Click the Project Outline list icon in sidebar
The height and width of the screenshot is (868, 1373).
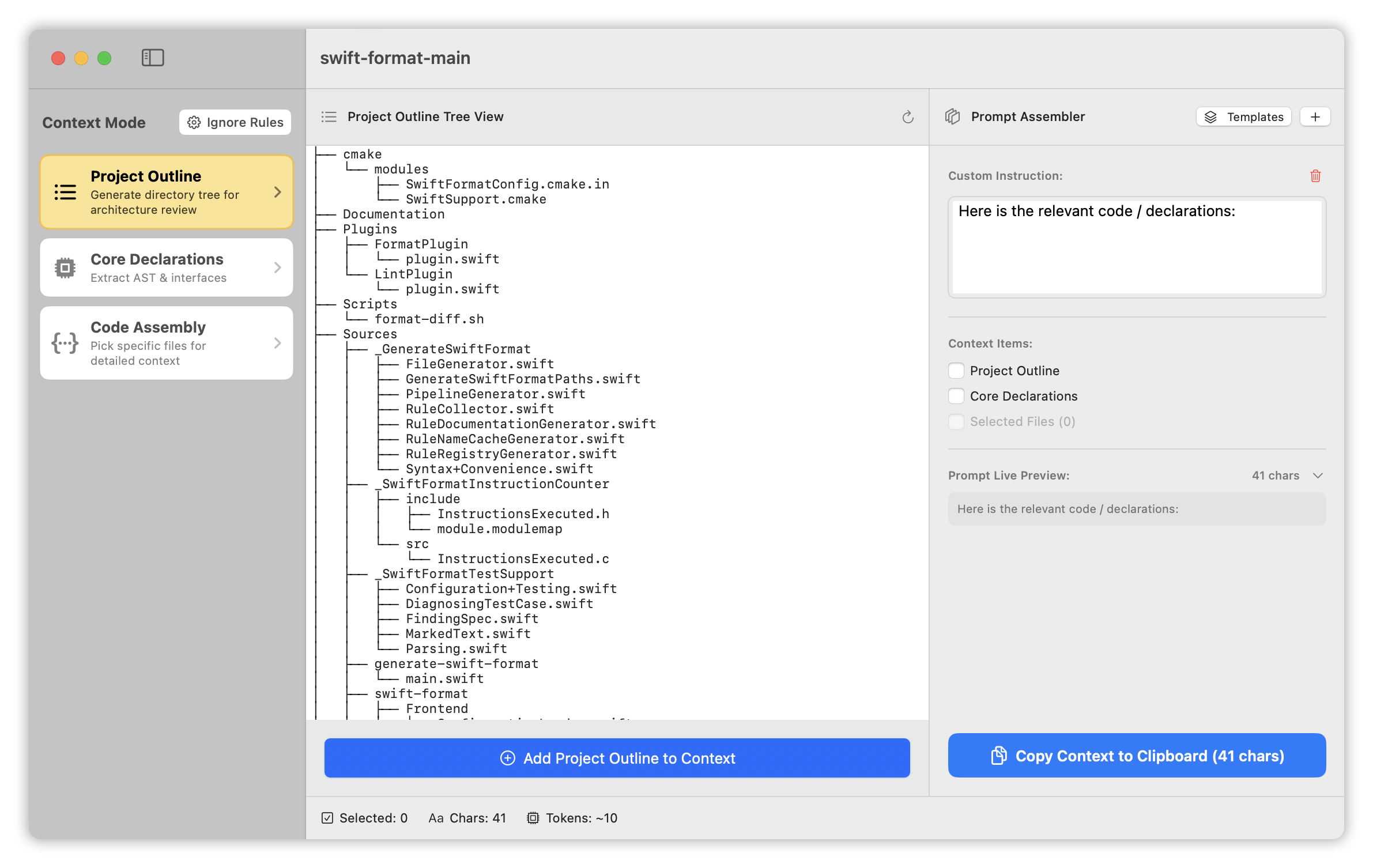pyautogui.click(x=65, y=192)
